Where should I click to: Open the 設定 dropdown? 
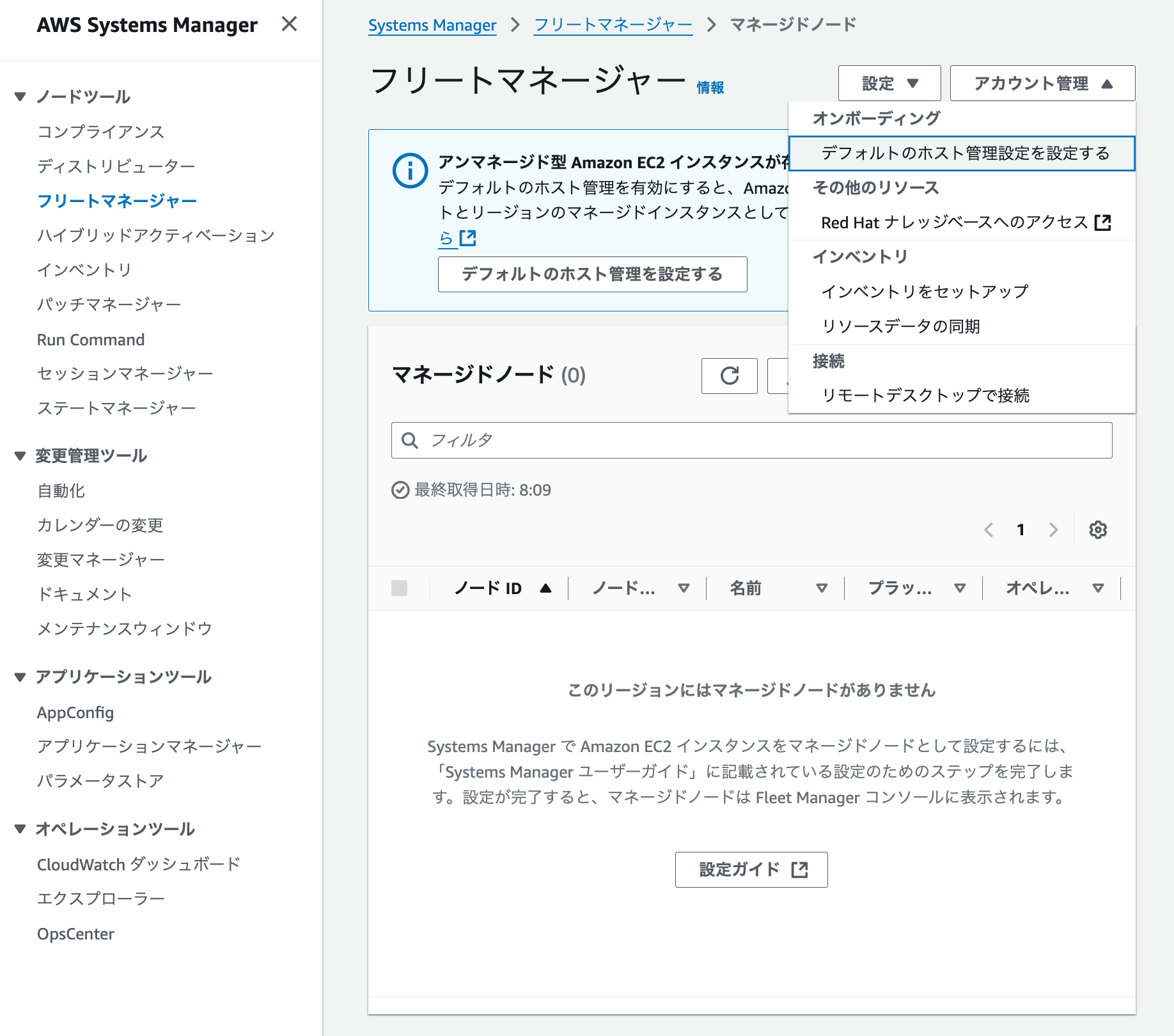889,83
